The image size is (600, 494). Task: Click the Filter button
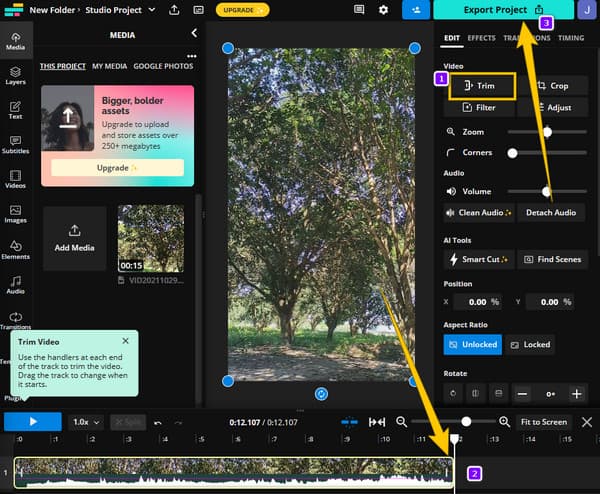click(x=479, y=108)
